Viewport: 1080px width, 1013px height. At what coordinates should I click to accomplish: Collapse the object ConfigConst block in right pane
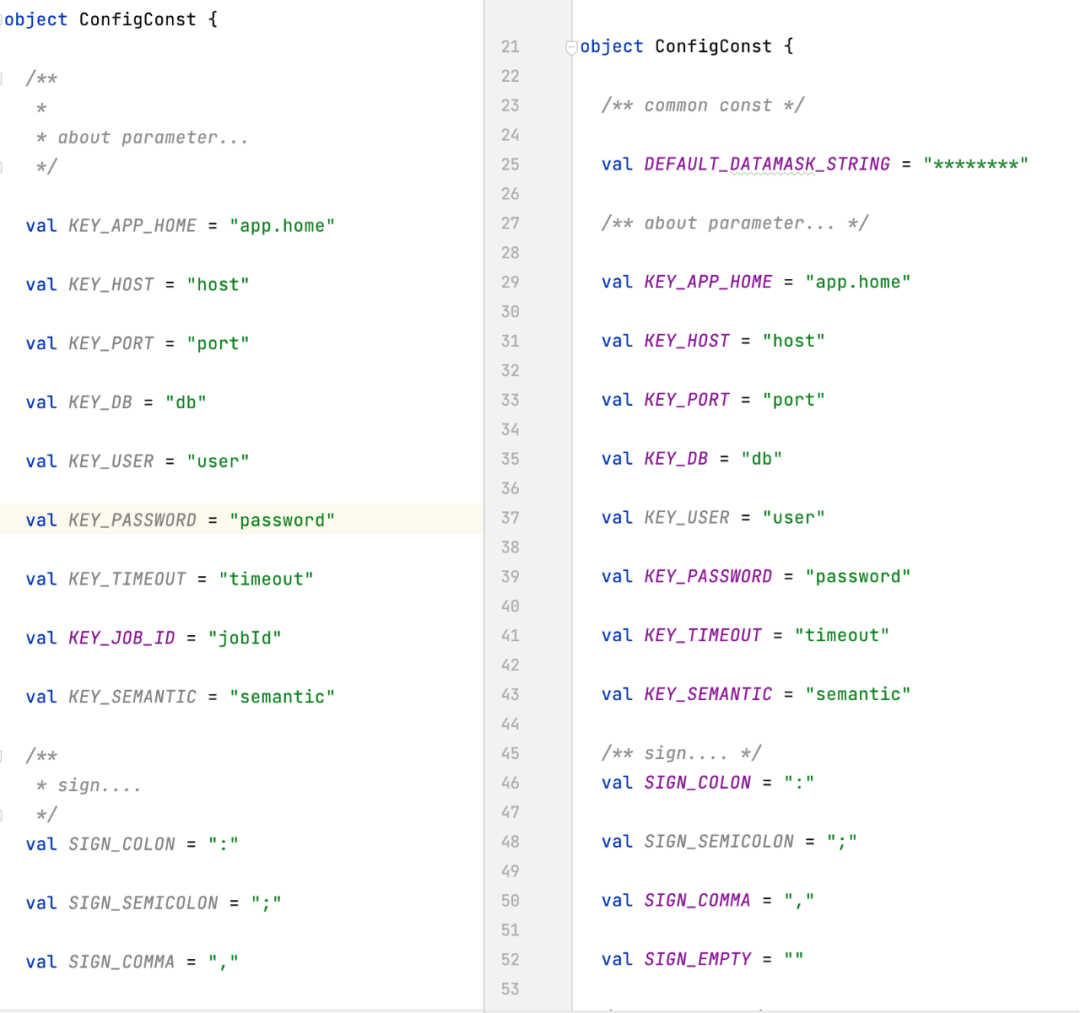(572, 46)
